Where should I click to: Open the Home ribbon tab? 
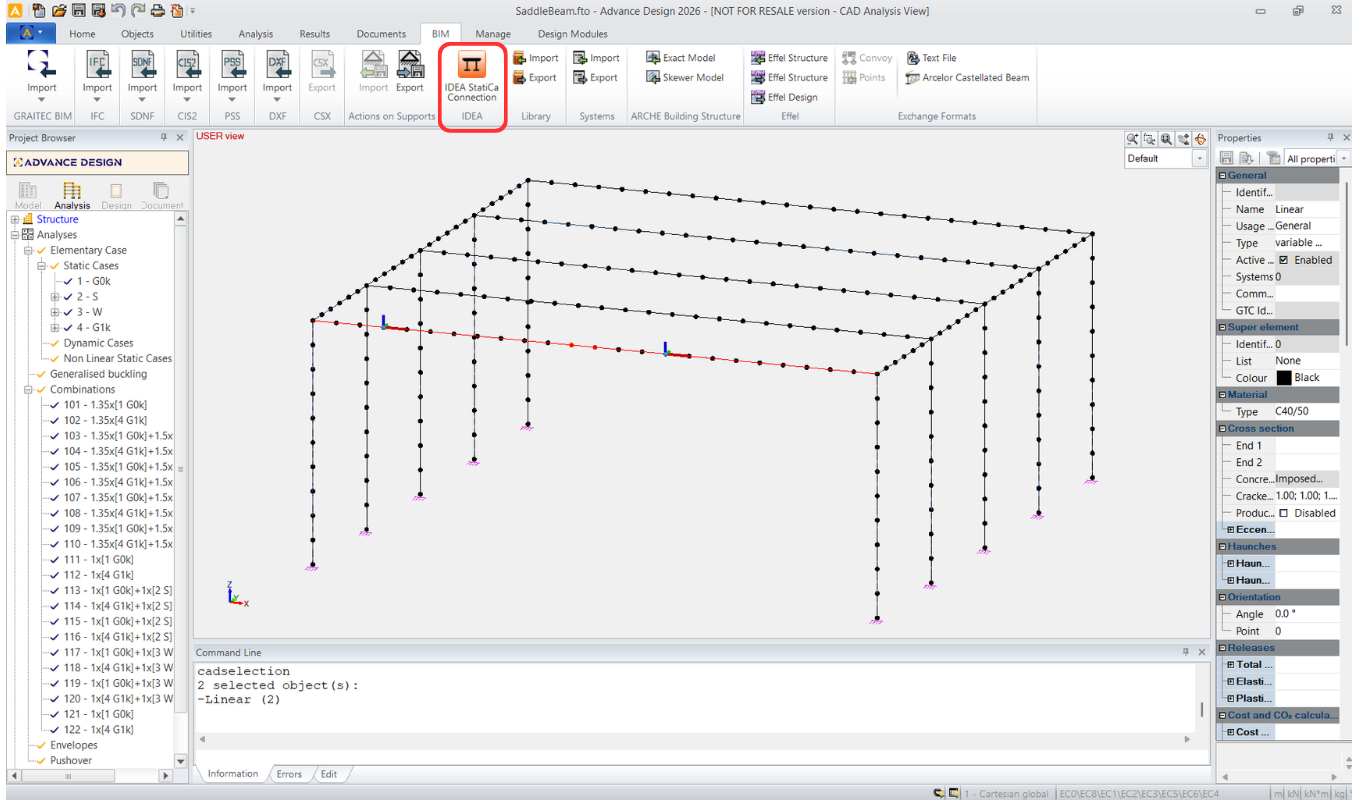pos(82,34)
